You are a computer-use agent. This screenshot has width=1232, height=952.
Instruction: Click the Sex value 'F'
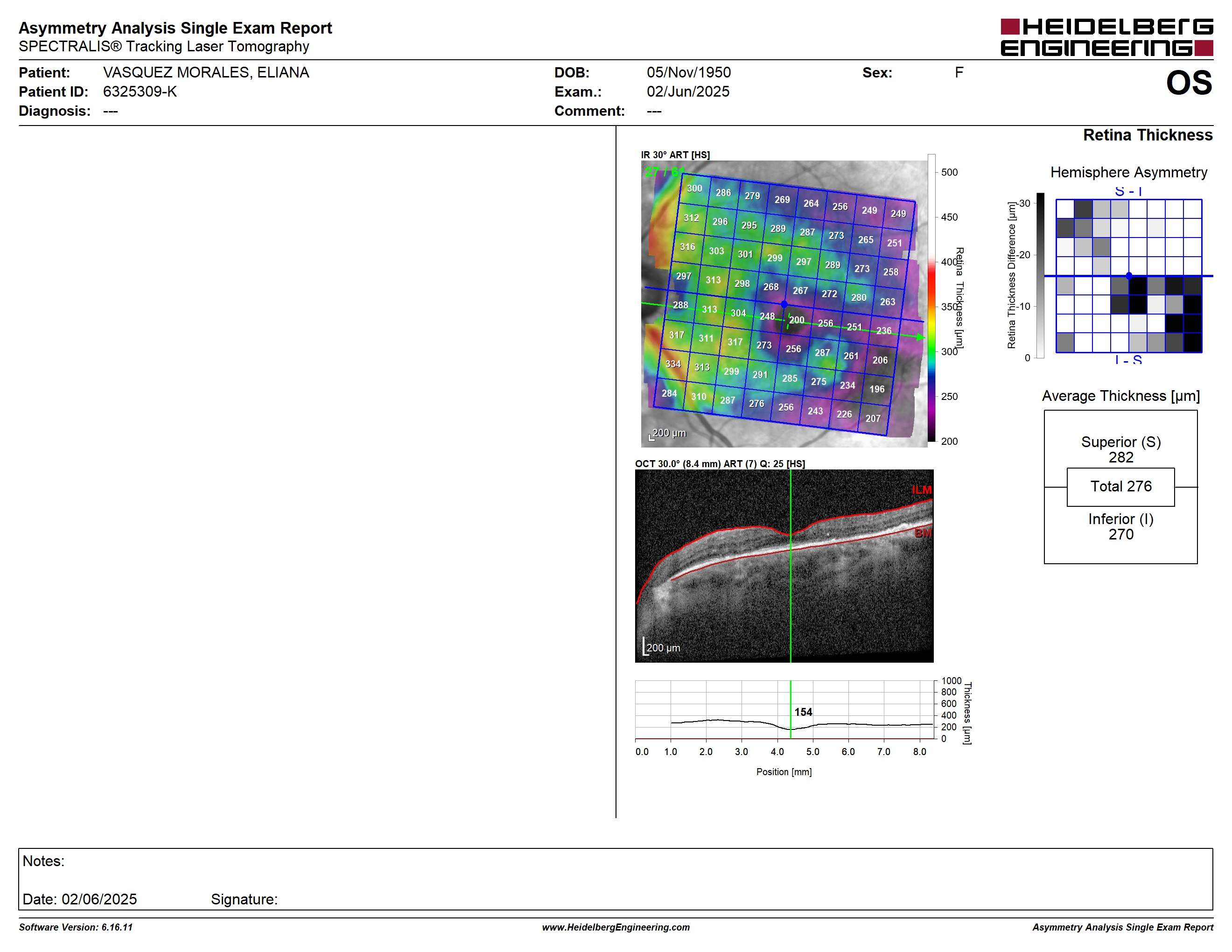(959, 72)
